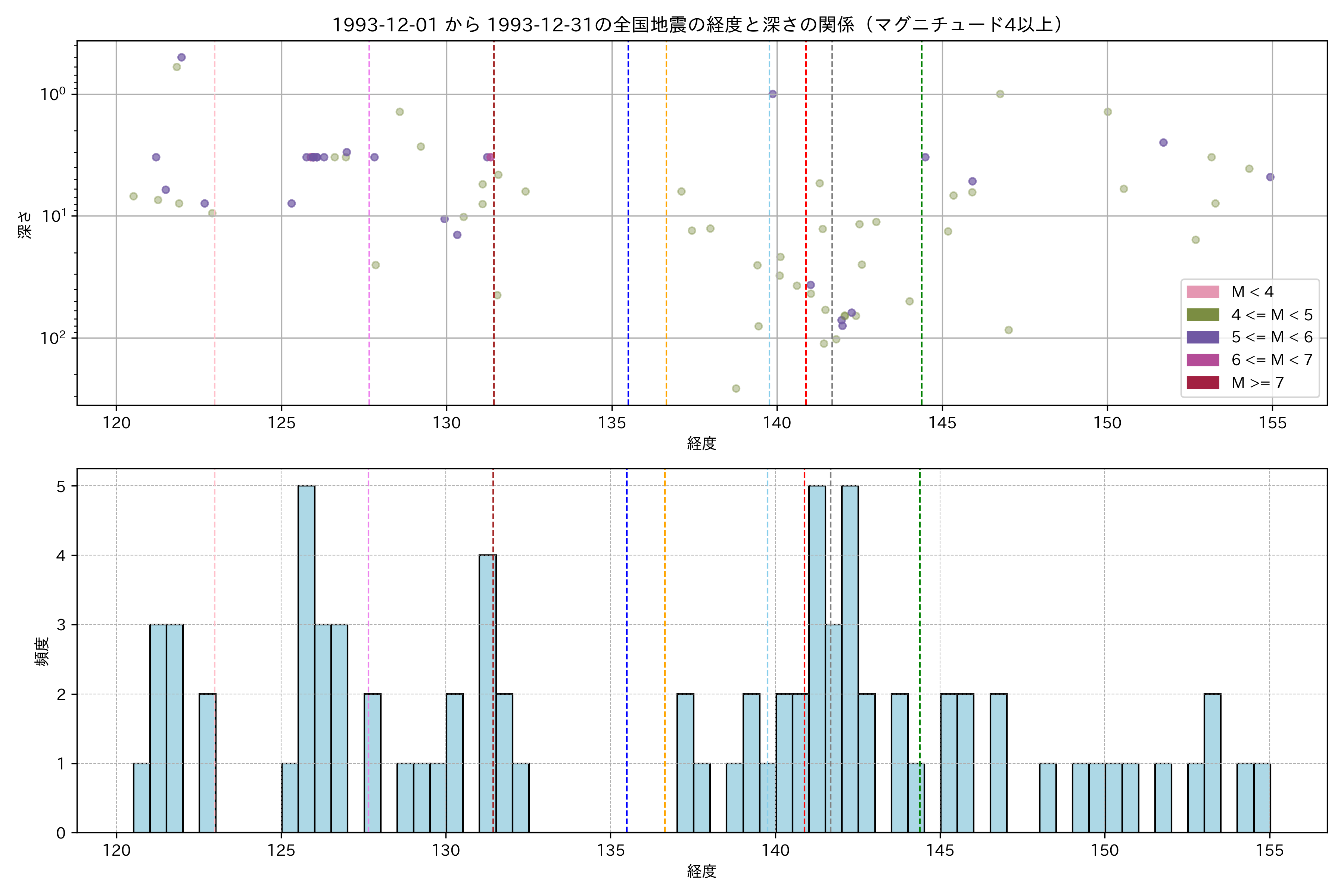Click the purple 5 <= M < 6 legend swatch
Screen dimensions: 1344x896
(x=1202, y=337)
